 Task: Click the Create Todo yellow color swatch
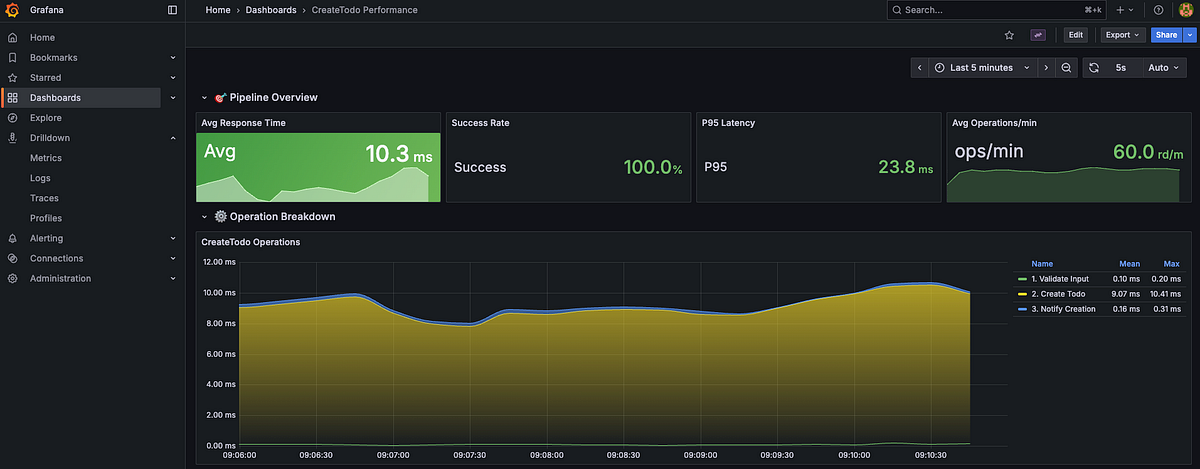(1021, 294)
